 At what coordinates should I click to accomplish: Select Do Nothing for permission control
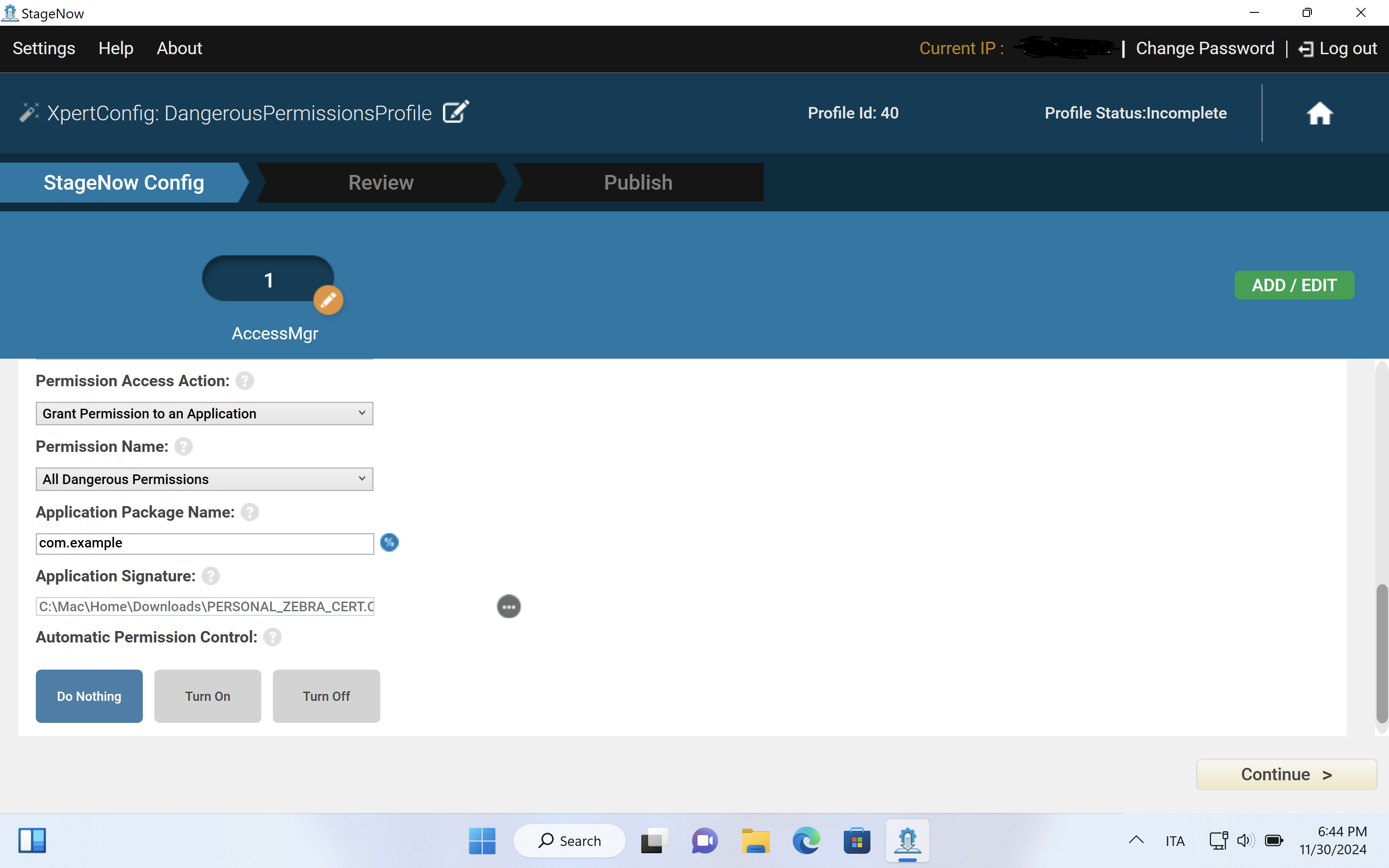pyautogui.click(x=89, y=696)
